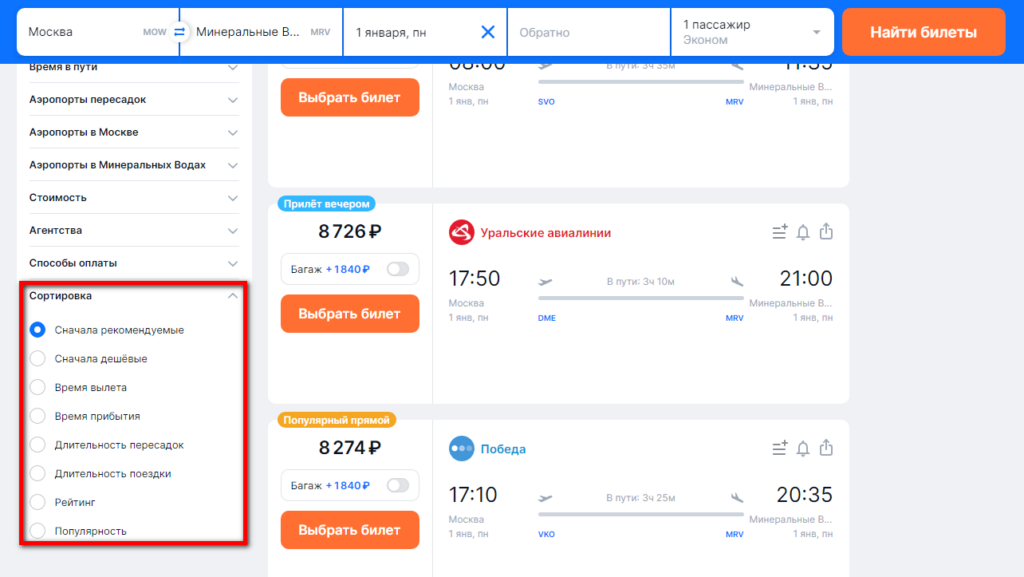Select 'Время вылета' sorting option
The image size is (1024, 577).
click(38, 387)
